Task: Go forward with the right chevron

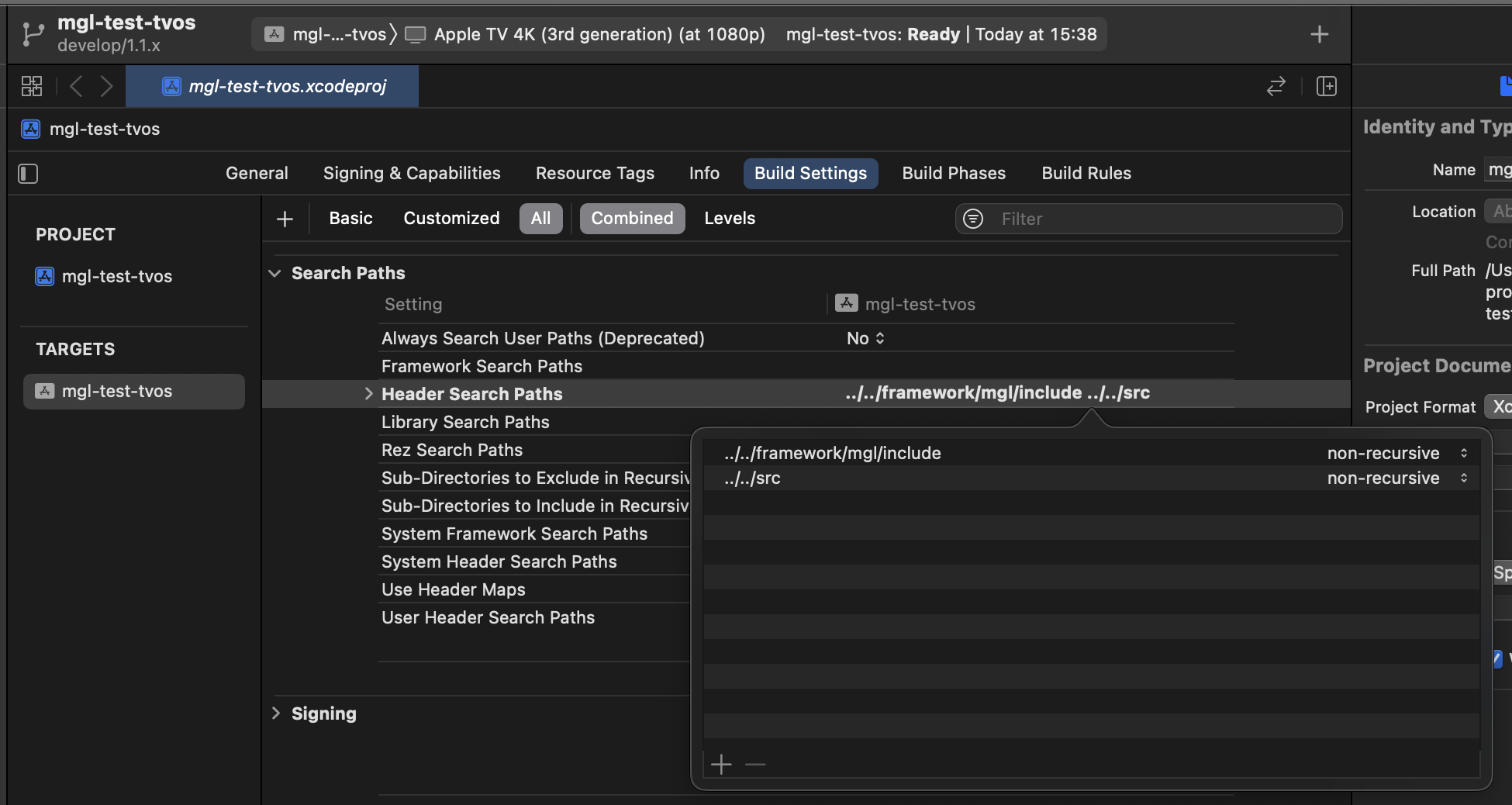Action: click(x=106, y=86)
